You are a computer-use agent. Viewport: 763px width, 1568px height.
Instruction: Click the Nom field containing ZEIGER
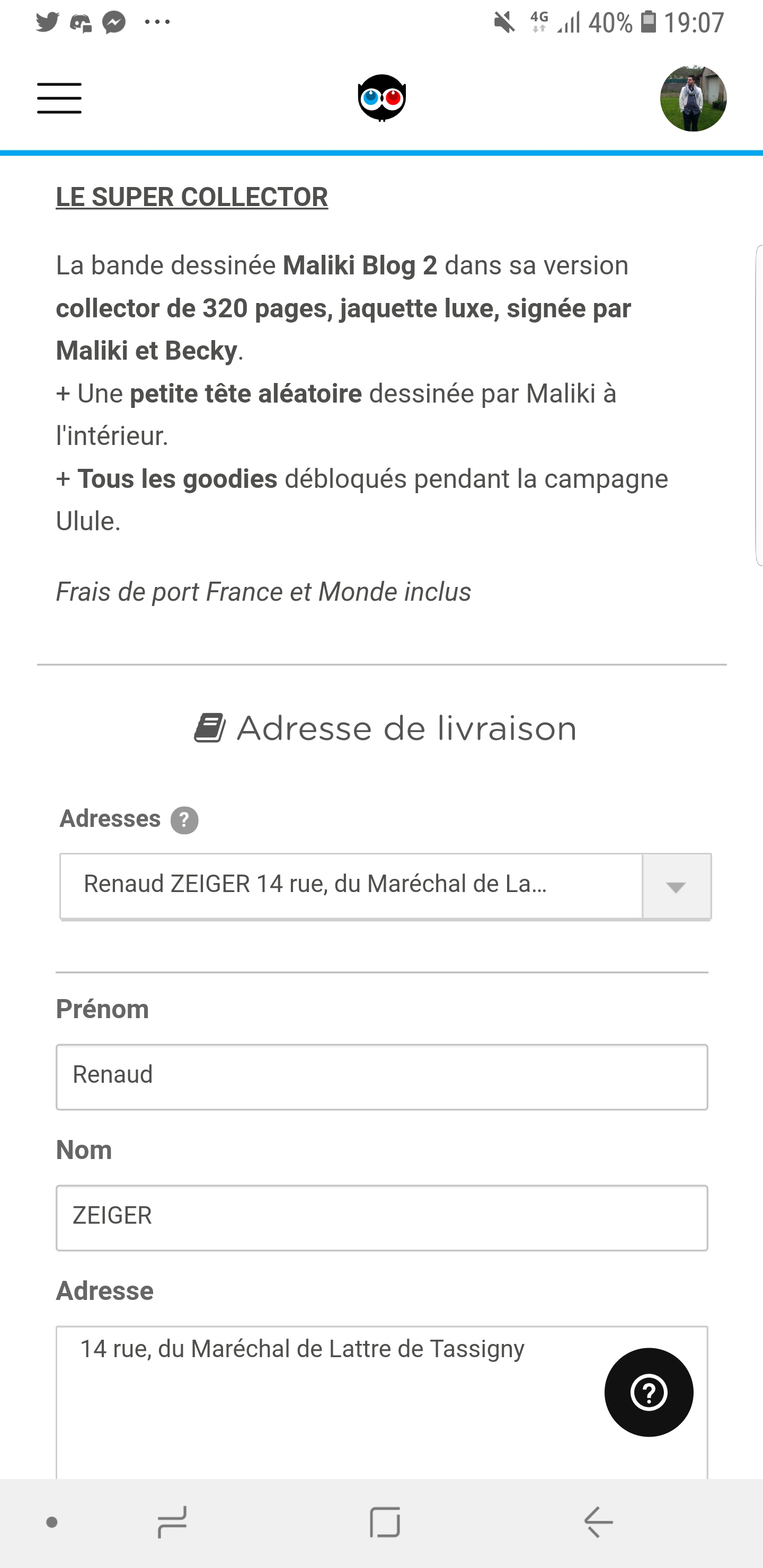tap(382, 1217)
